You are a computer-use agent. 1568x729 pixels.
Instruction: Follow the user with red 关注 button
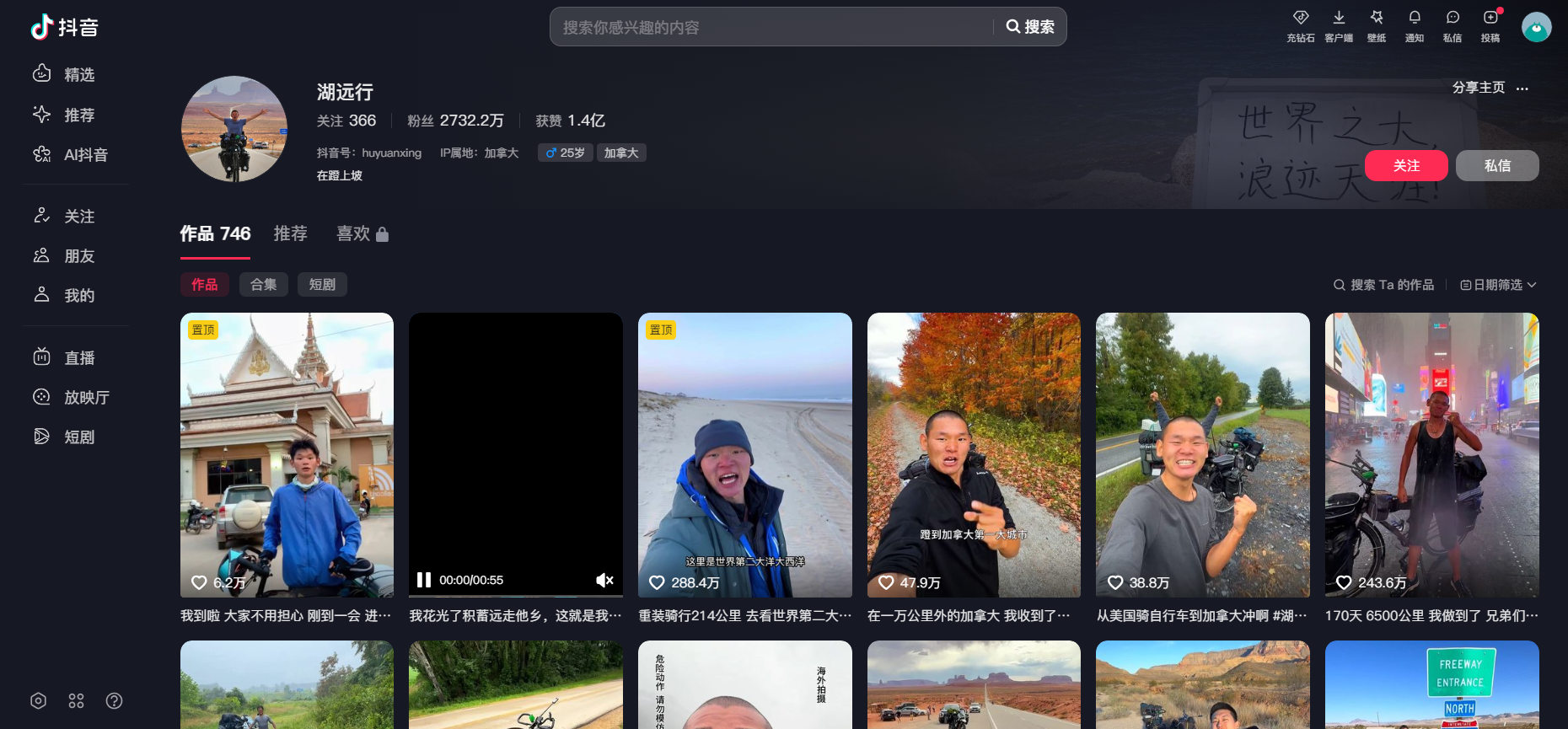[x=1406, y=165]
